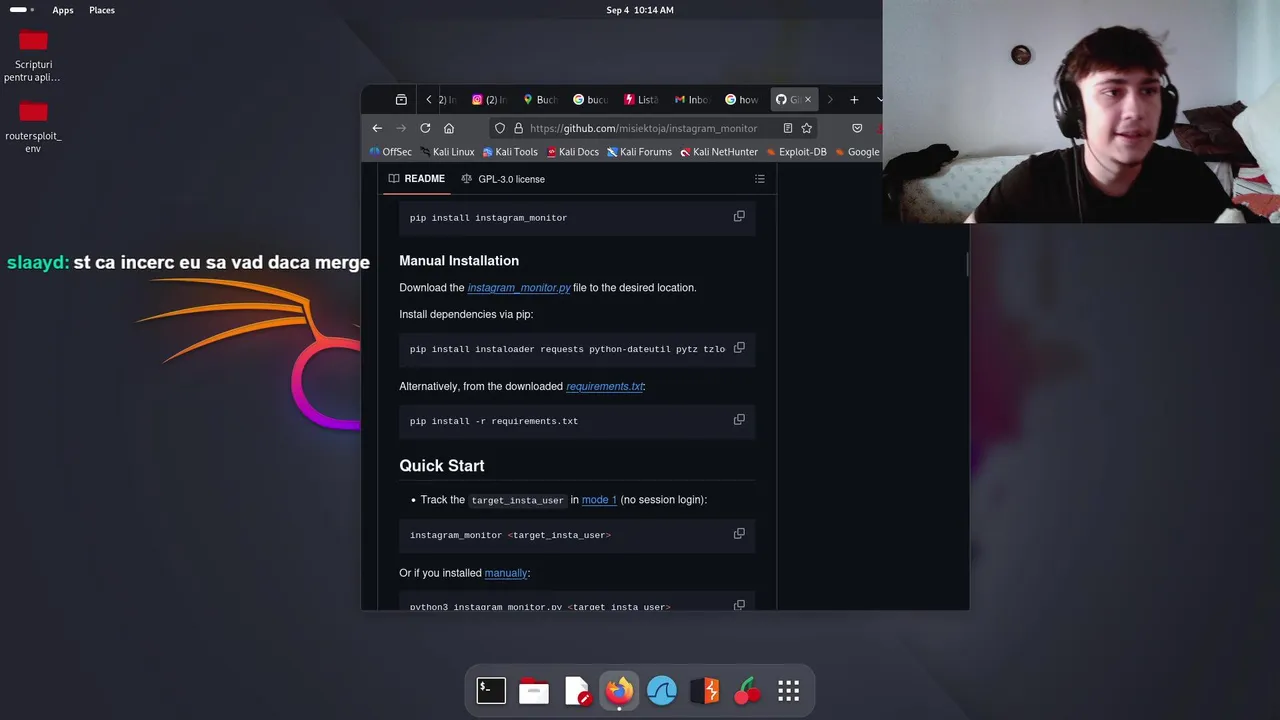
Task: Open the clock showing Sep 4 10:14 AM
Action: pyautogui.click(x=640, y=10)
